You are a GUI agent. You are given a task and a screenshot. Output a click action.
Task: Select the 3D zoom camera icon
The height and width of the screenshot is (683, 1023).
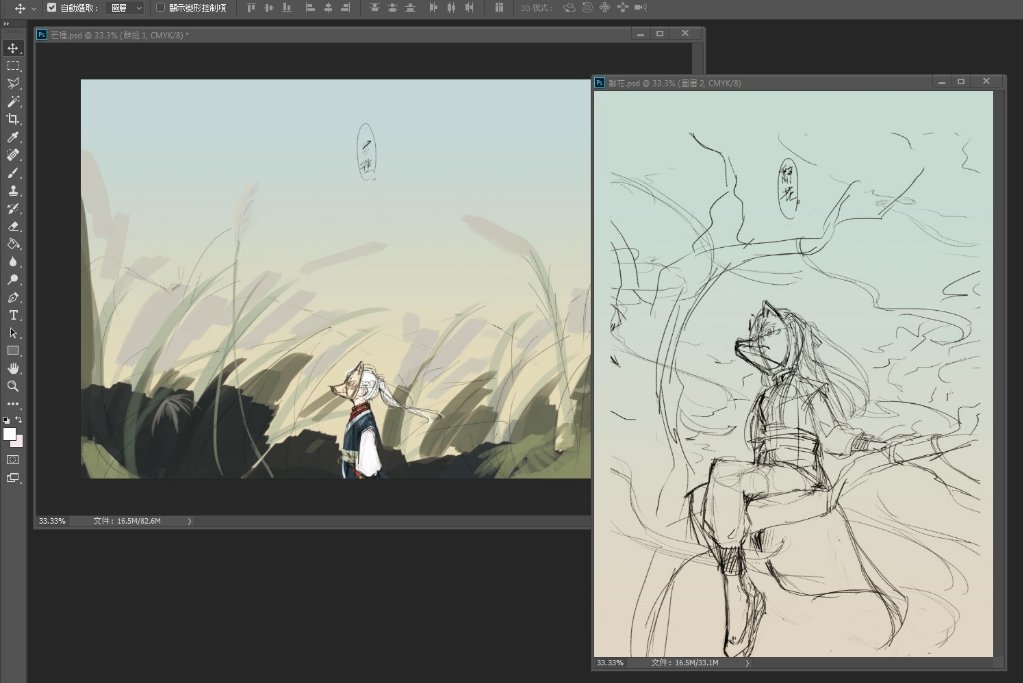(x=641, y=8)
